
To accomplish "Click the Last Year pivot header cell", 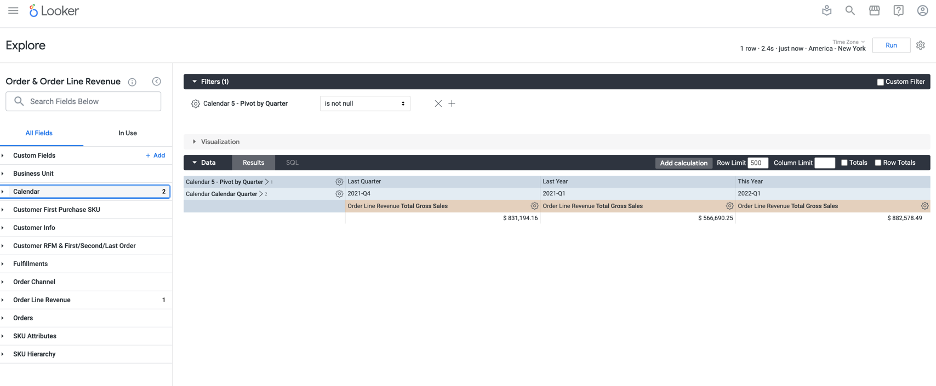I will coord(638,181).
